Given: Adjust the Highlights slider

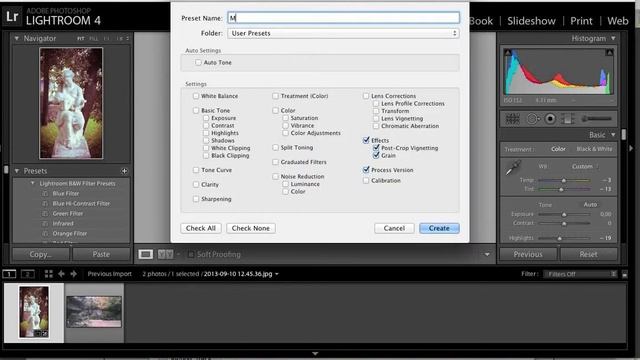Looking at the screenshot, I should point(560,238).
